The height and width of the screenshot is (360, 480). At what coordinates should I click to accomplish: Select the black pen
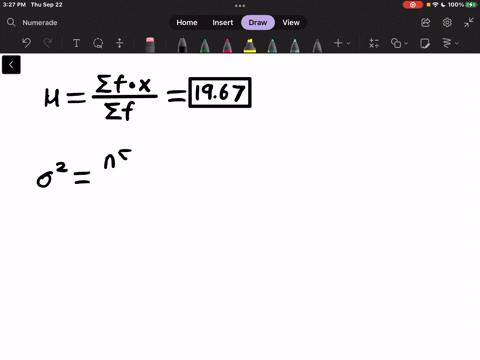coord(182,45)
